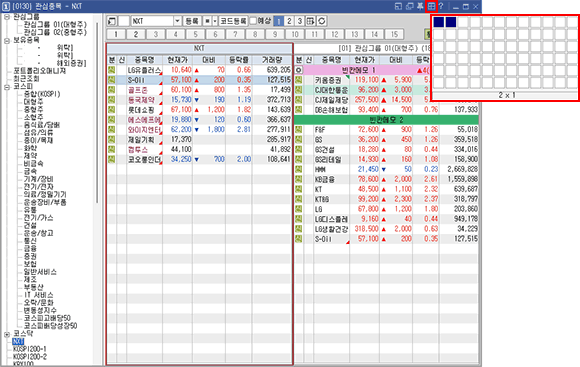Click the chart icon in HMM row
Viewport: 580px width, 367px height.
coord(299,169)
